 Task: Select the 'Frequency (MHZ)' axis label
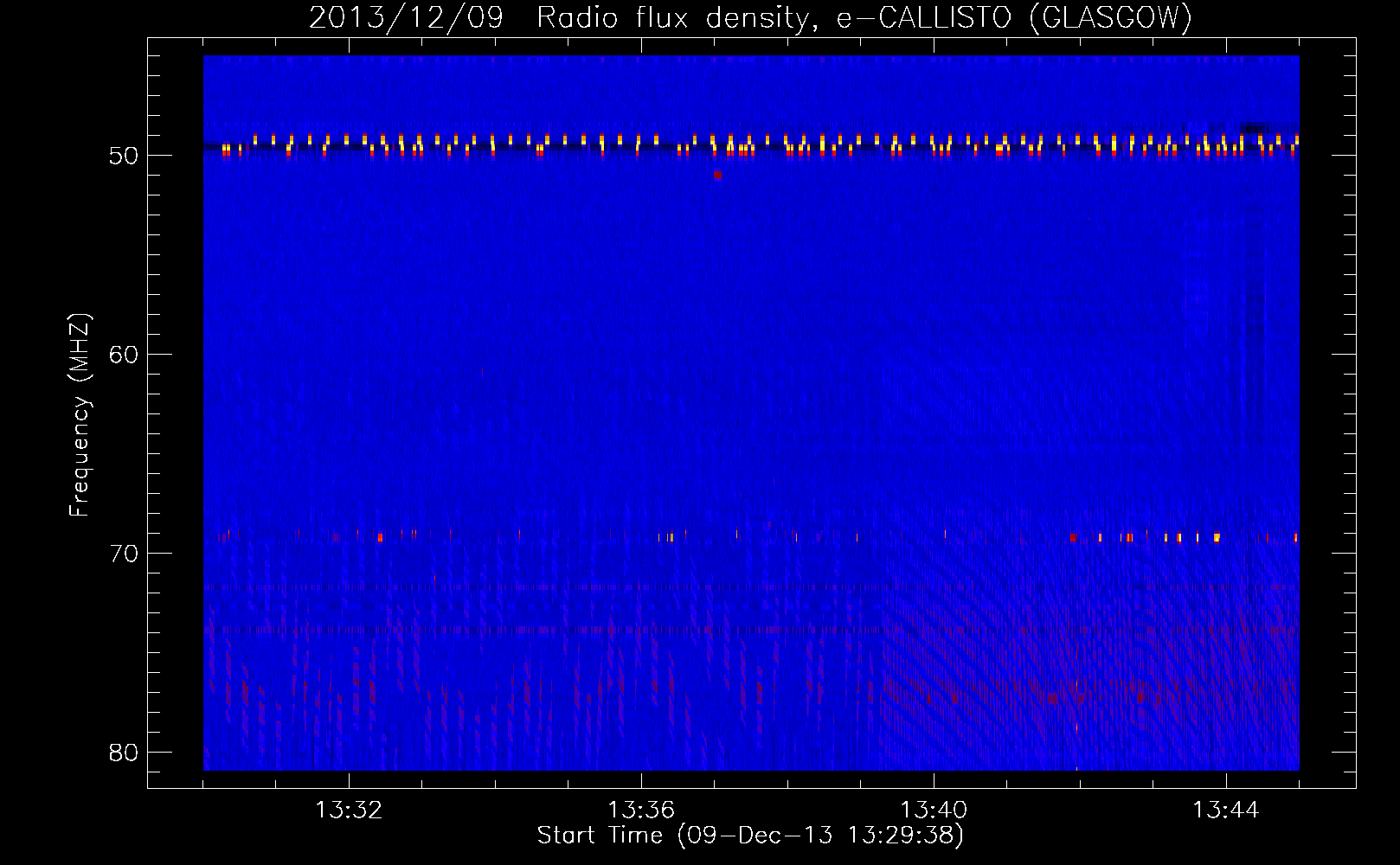(x=80, y=415)
